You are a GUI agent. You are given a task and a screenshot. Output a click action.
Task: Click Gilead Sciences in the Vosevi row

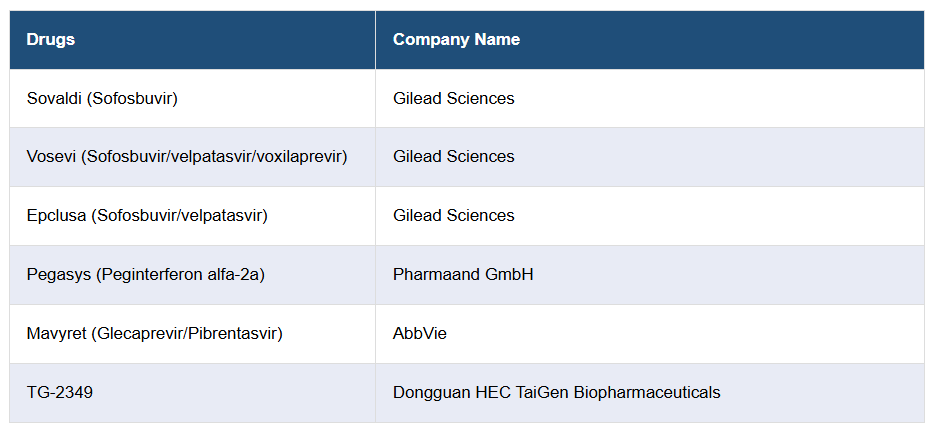[453, 157]
